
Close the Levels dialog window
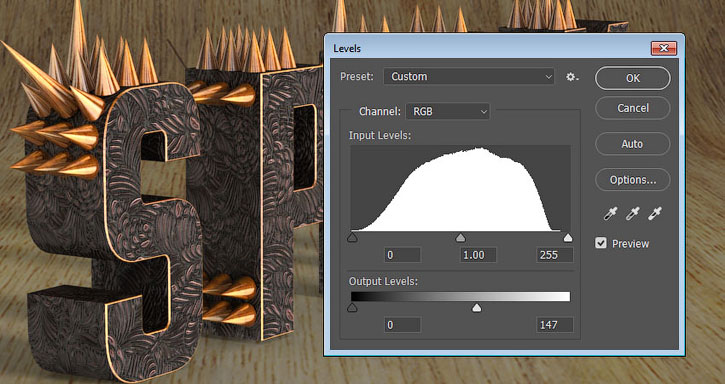coord(664,48)
